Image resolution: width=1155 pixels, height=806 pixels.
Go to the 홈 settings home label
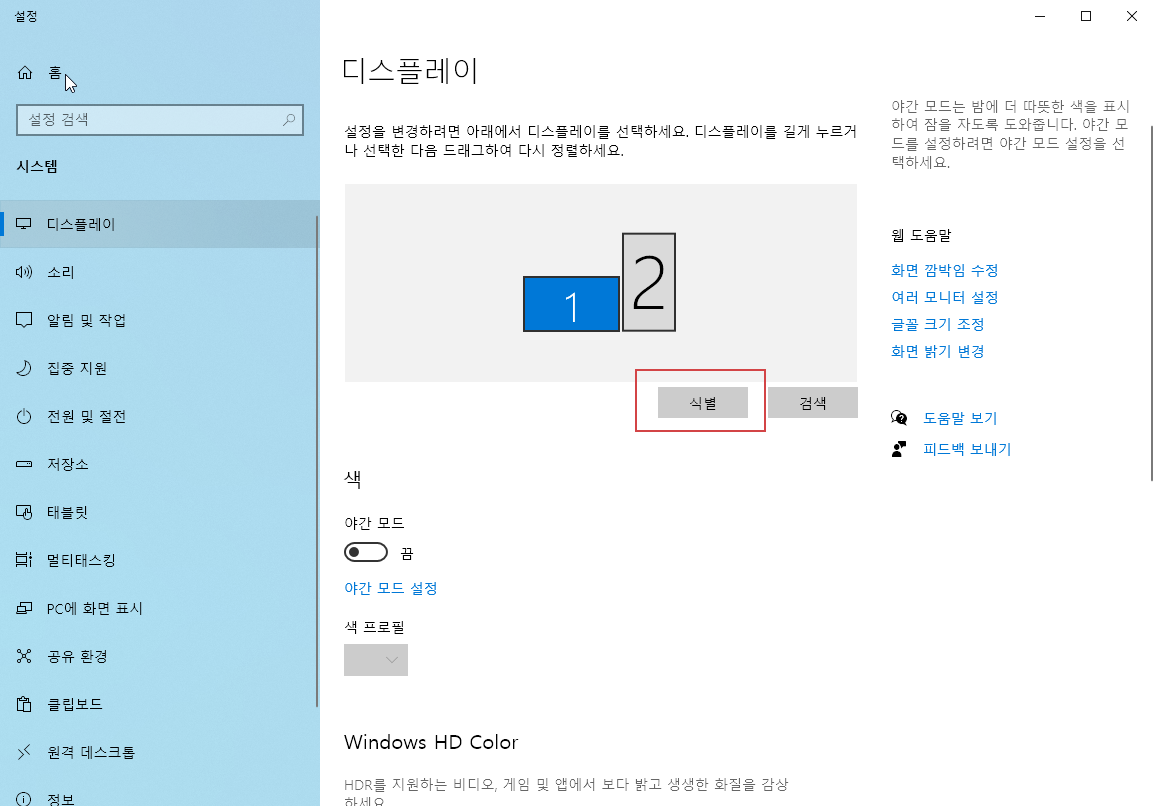coord(55,72)
